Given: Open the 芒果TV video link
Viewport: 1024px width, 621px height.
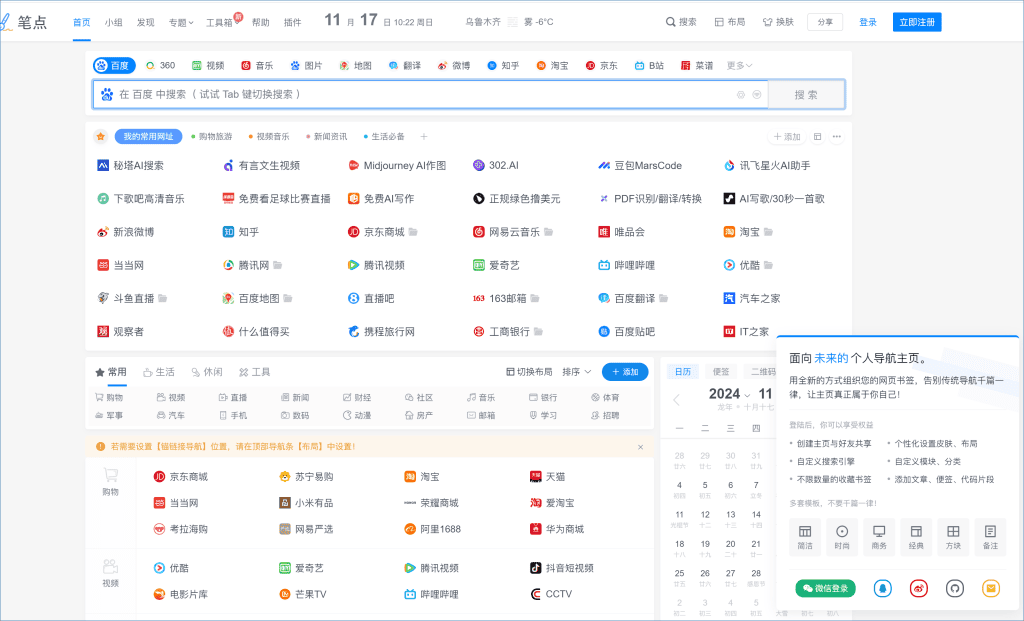Looking at the screenshot, I should point(303,594).
